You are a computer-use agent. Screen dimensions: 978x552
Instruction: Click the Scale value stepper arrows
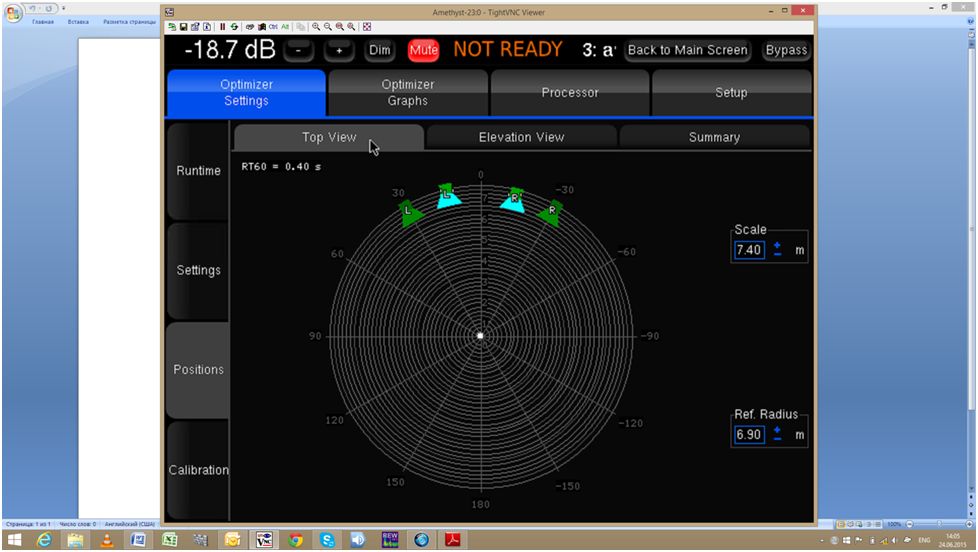pos(777,250)
